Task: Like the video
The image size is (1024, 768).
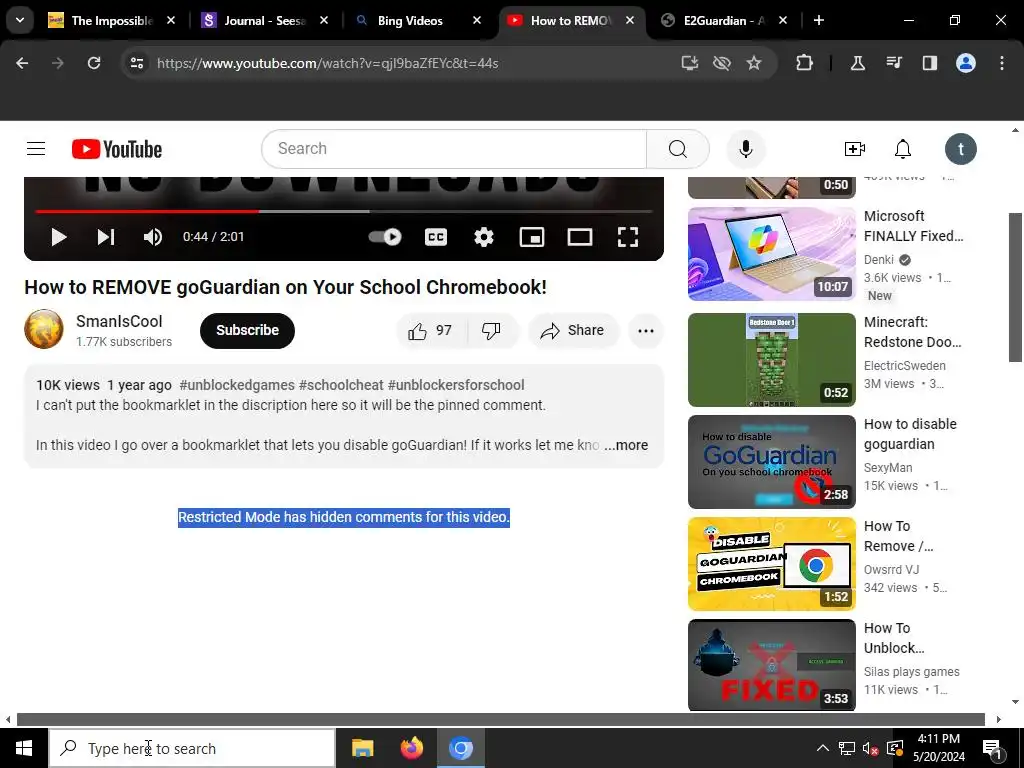Action: tap(431, 330)
